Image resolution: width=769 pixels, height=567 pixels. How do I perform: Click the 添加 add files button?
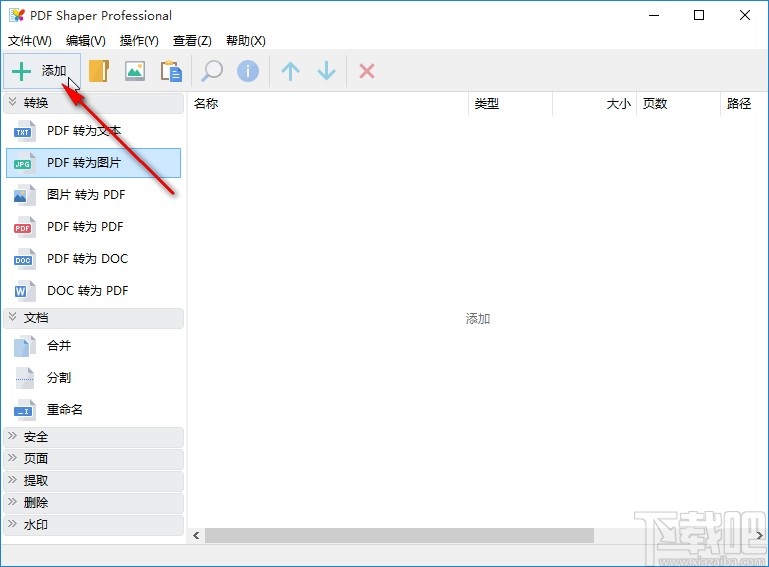click(x=42, y=71)
